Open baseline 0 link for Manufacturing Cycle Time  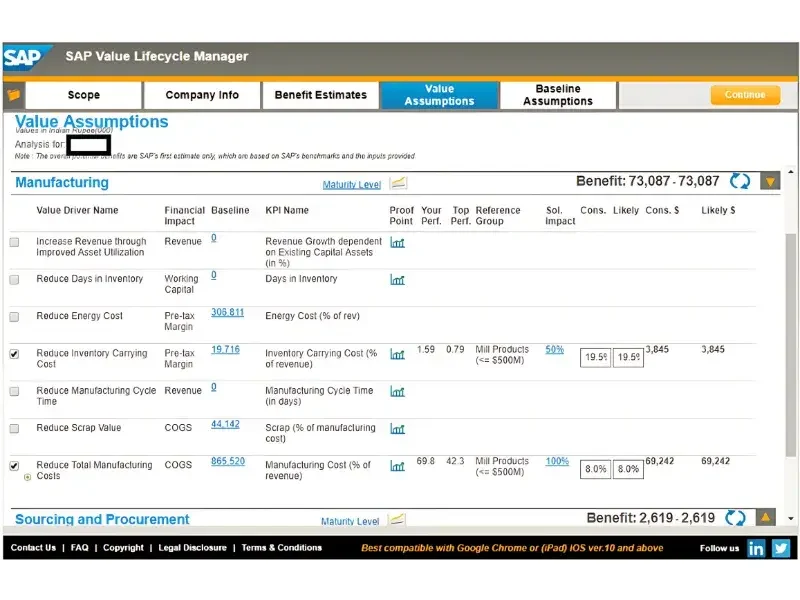(x=214, y=387)
